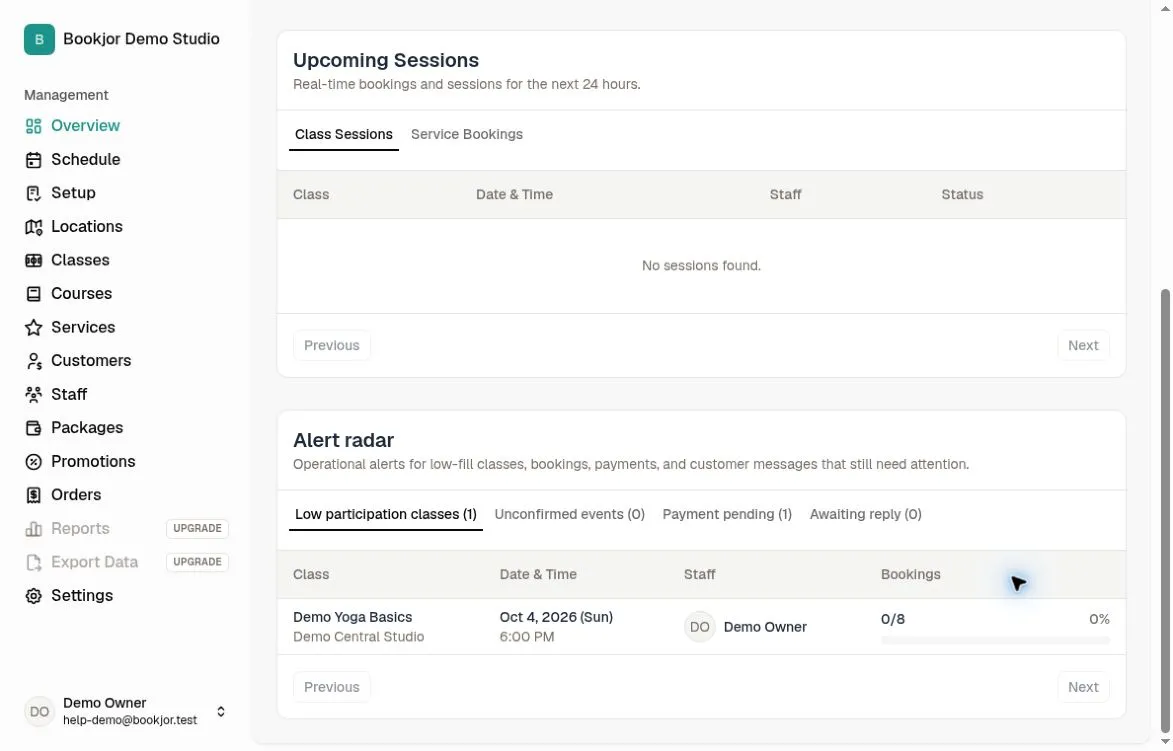The width and height of the screenshot is (1173, 751).
Task: Select the Services star icon
Action: pos(33,328)
